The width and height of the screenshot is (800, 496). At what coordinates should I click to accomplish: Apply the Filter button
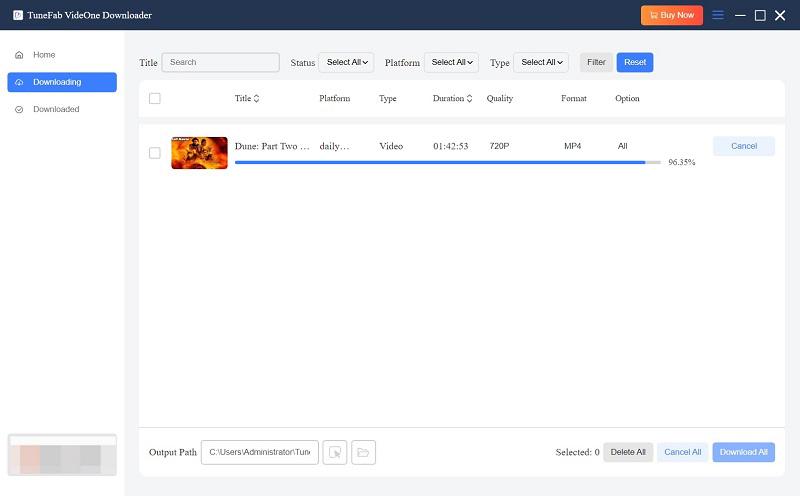tap(596, 62)
